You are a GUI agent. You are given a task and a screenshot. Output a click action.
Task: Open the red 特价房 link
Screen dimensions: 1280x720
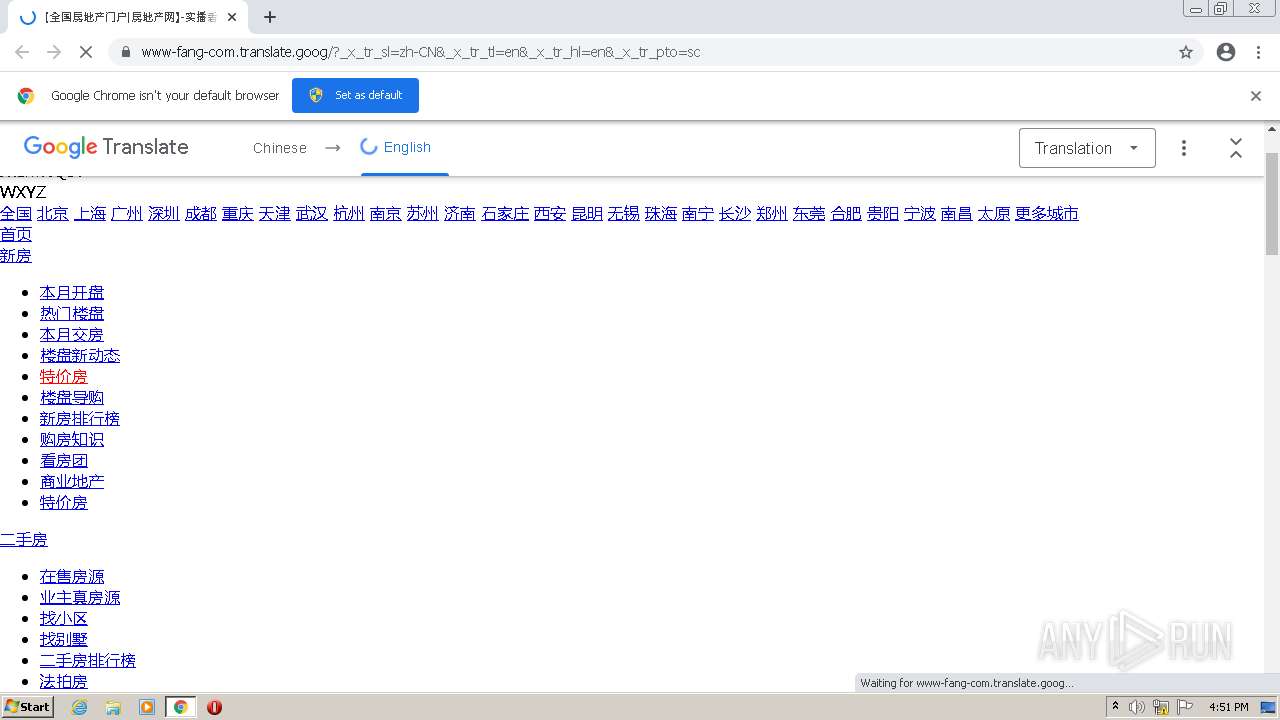pyautogui.click(x=64, y=376)
